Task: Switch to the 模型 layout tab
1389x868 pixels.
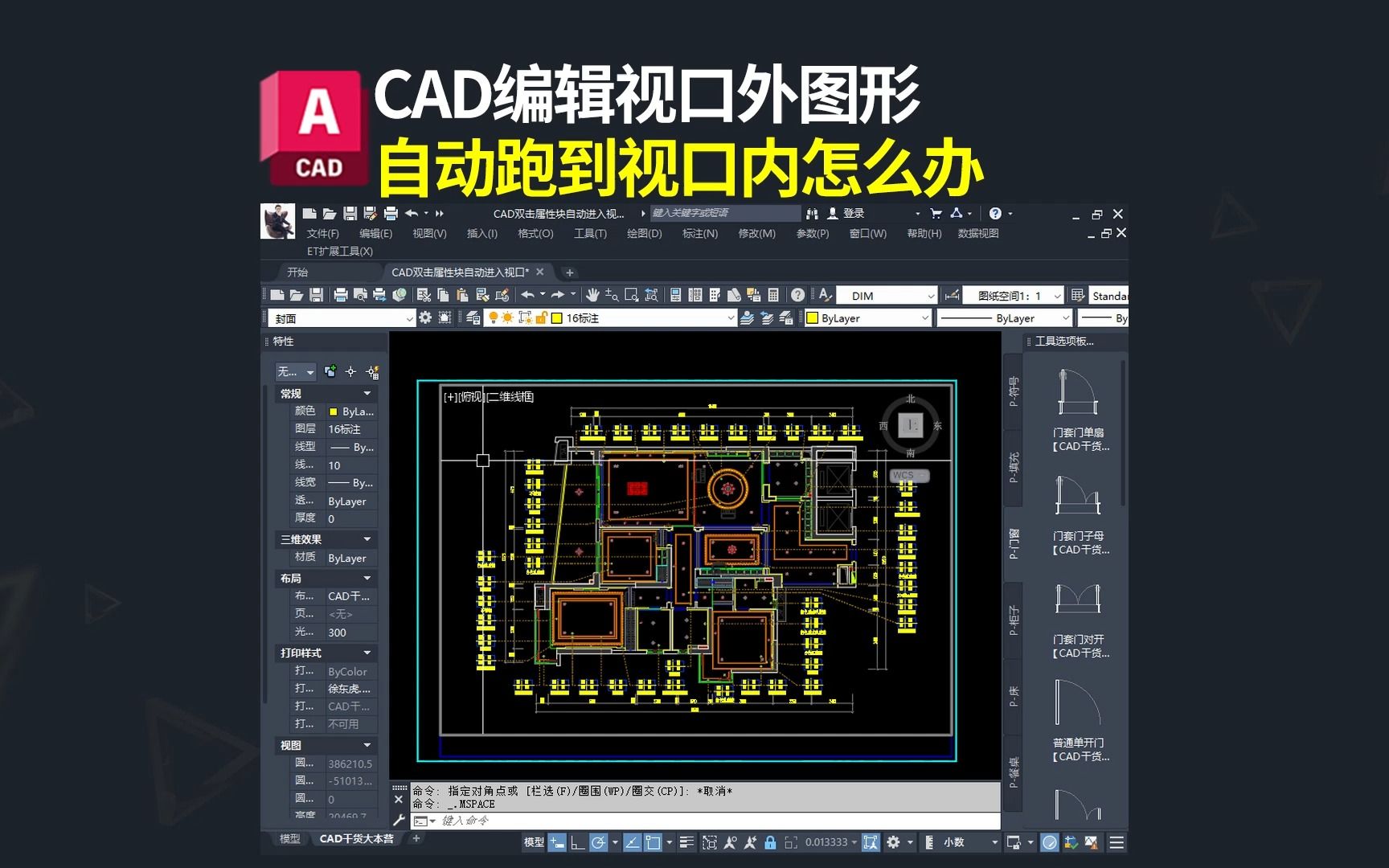Action: click(289, 839)
